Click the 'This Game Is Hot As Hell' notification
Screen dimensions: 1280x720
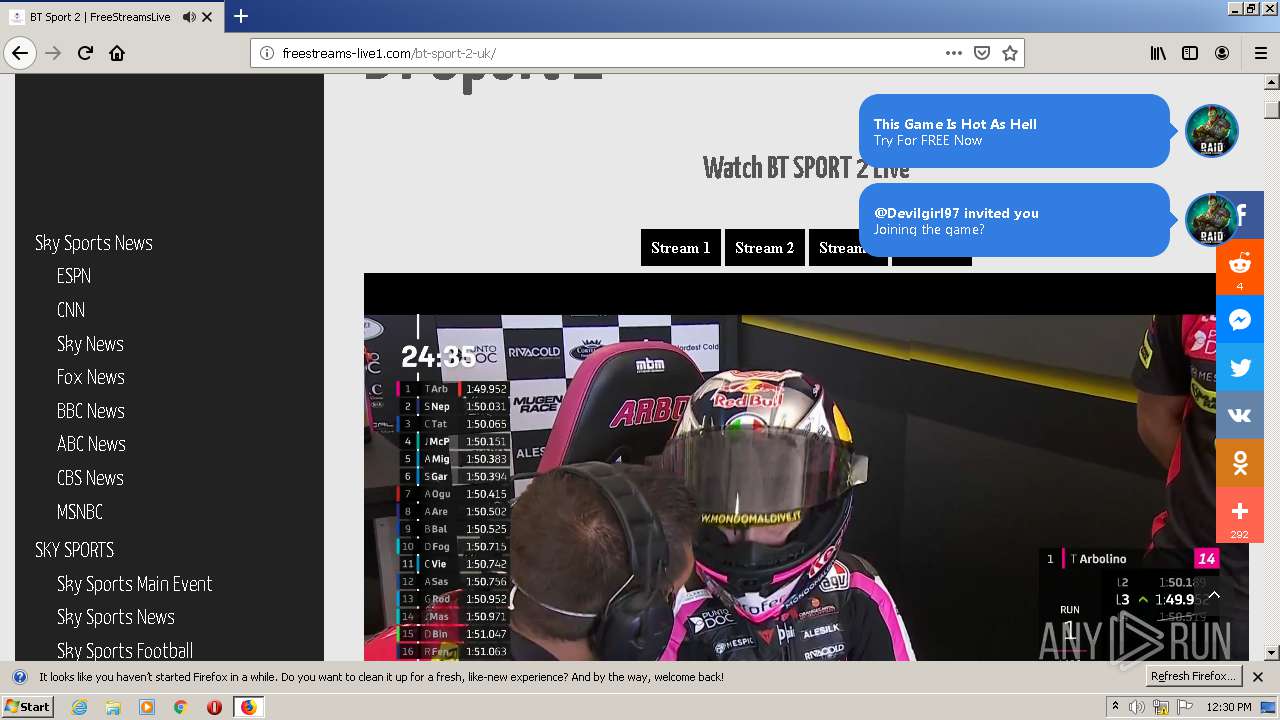[x=1014, y=131]
